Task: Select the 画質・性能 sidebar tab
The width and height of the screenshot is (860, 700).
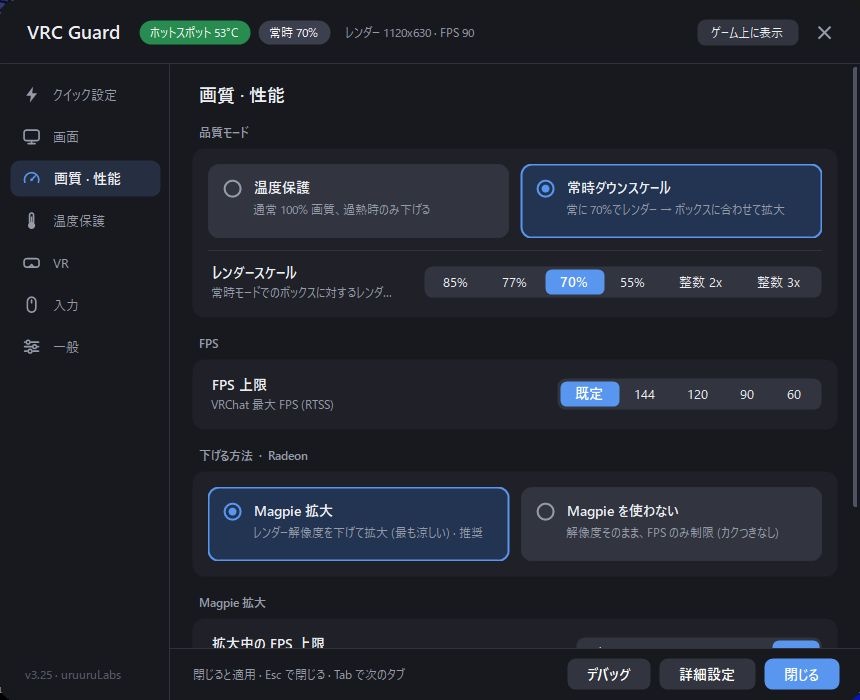Action: pos(86,178)
